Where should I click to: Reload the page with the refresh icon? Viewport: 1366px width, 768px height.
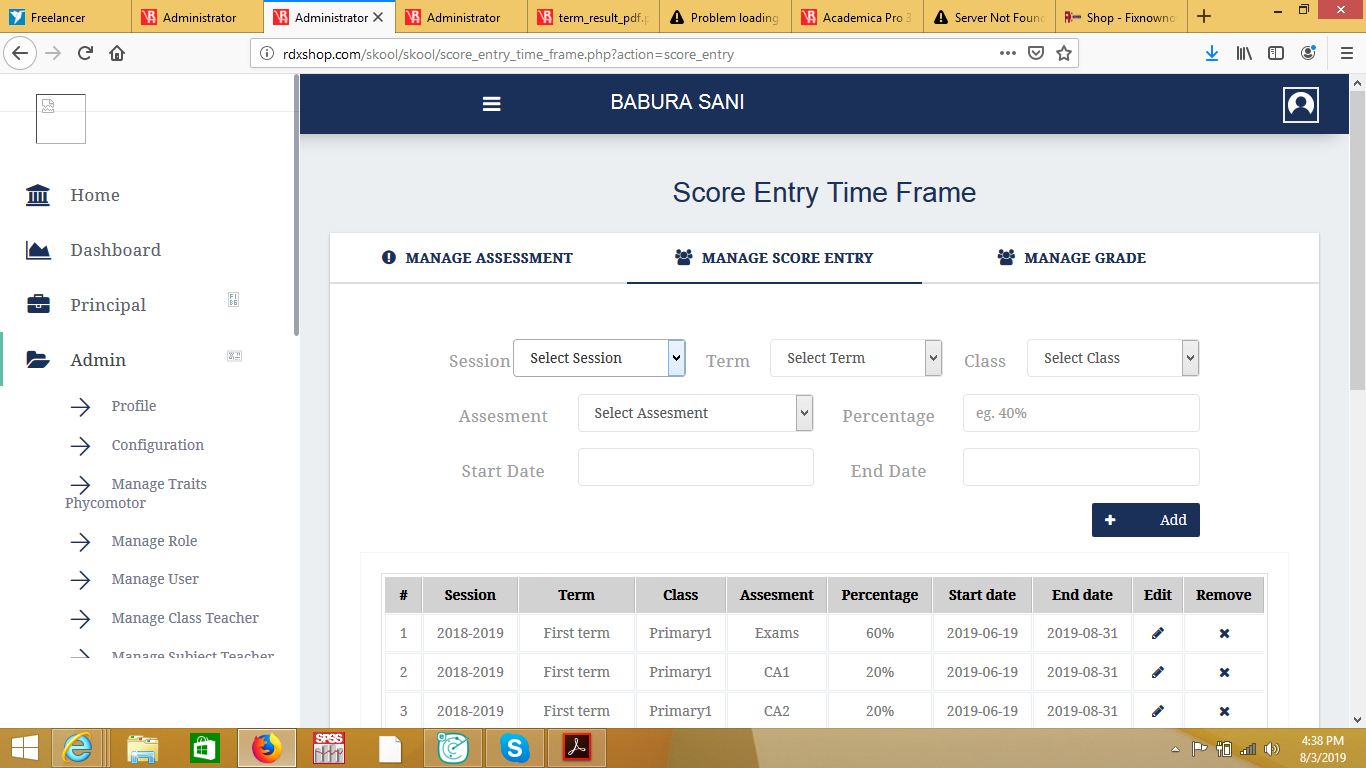click(85, 54)
